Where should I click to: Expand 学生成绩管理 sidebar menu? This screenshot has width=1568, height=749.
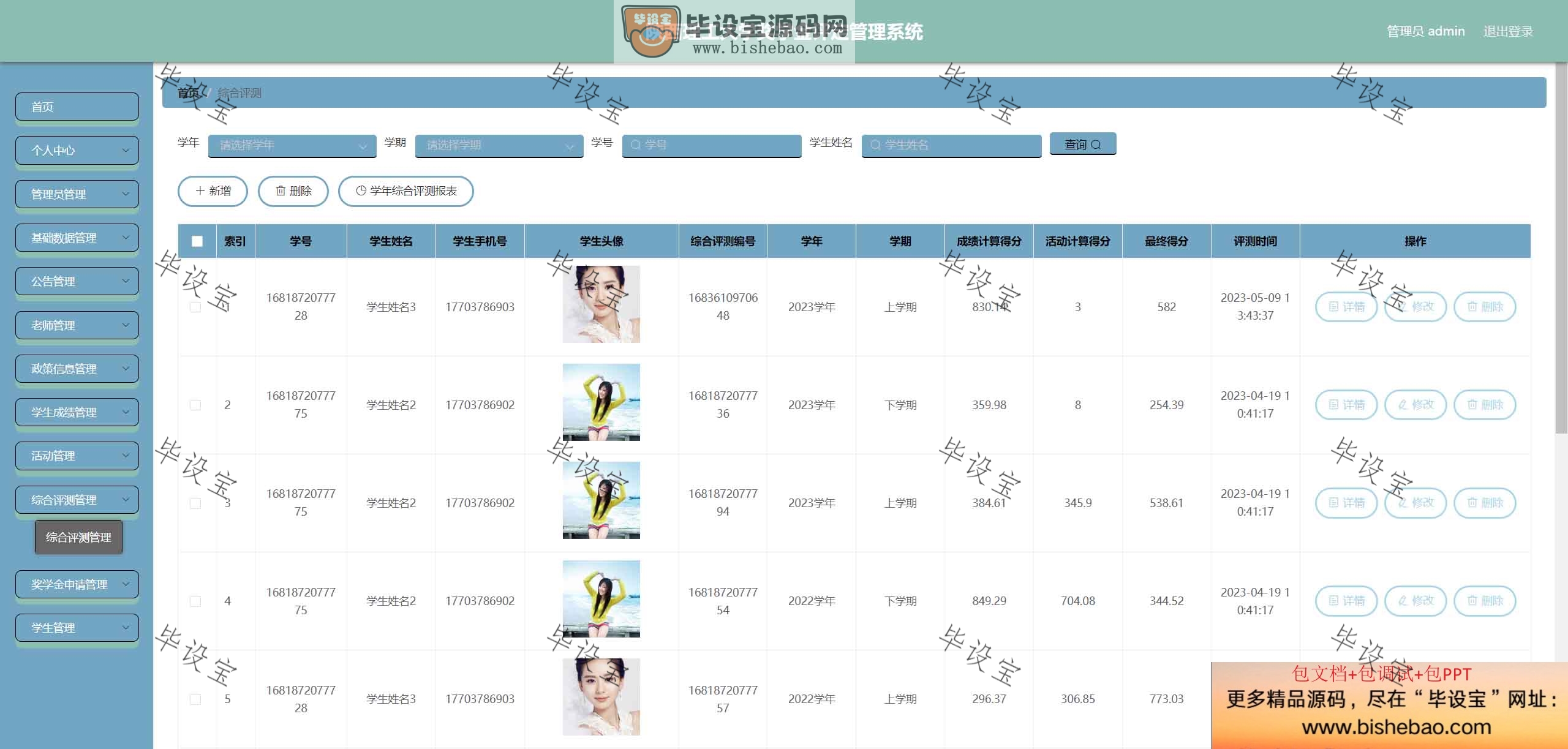coord(77,412)
